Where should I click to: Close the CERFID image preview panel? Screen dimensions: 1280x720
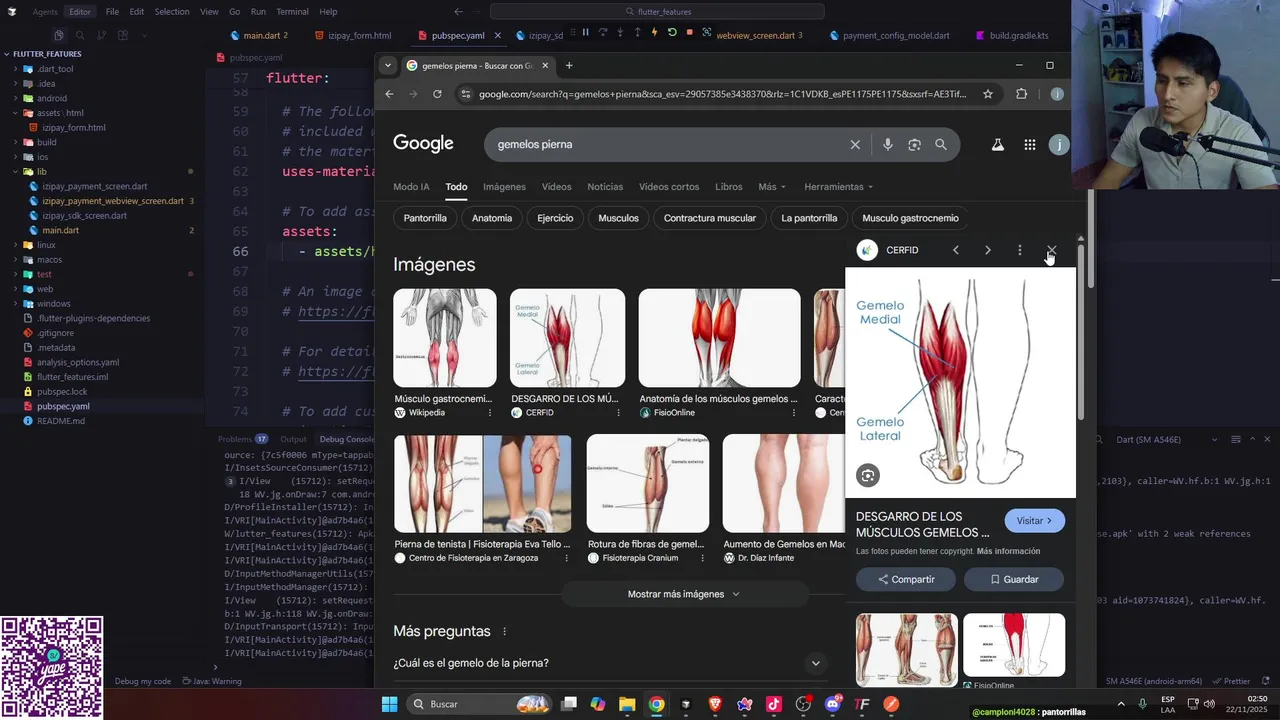(x=1051, y=250)
